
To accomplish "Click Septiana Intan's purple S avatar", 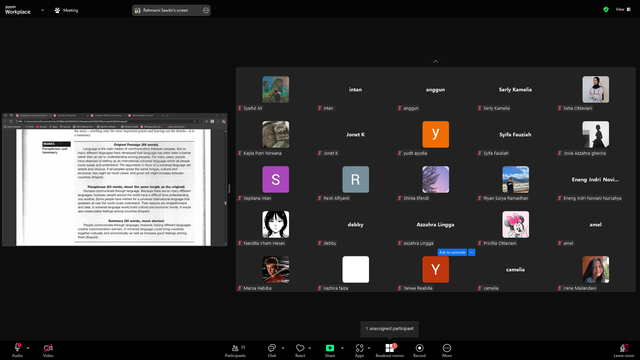I will click(276, 179).
